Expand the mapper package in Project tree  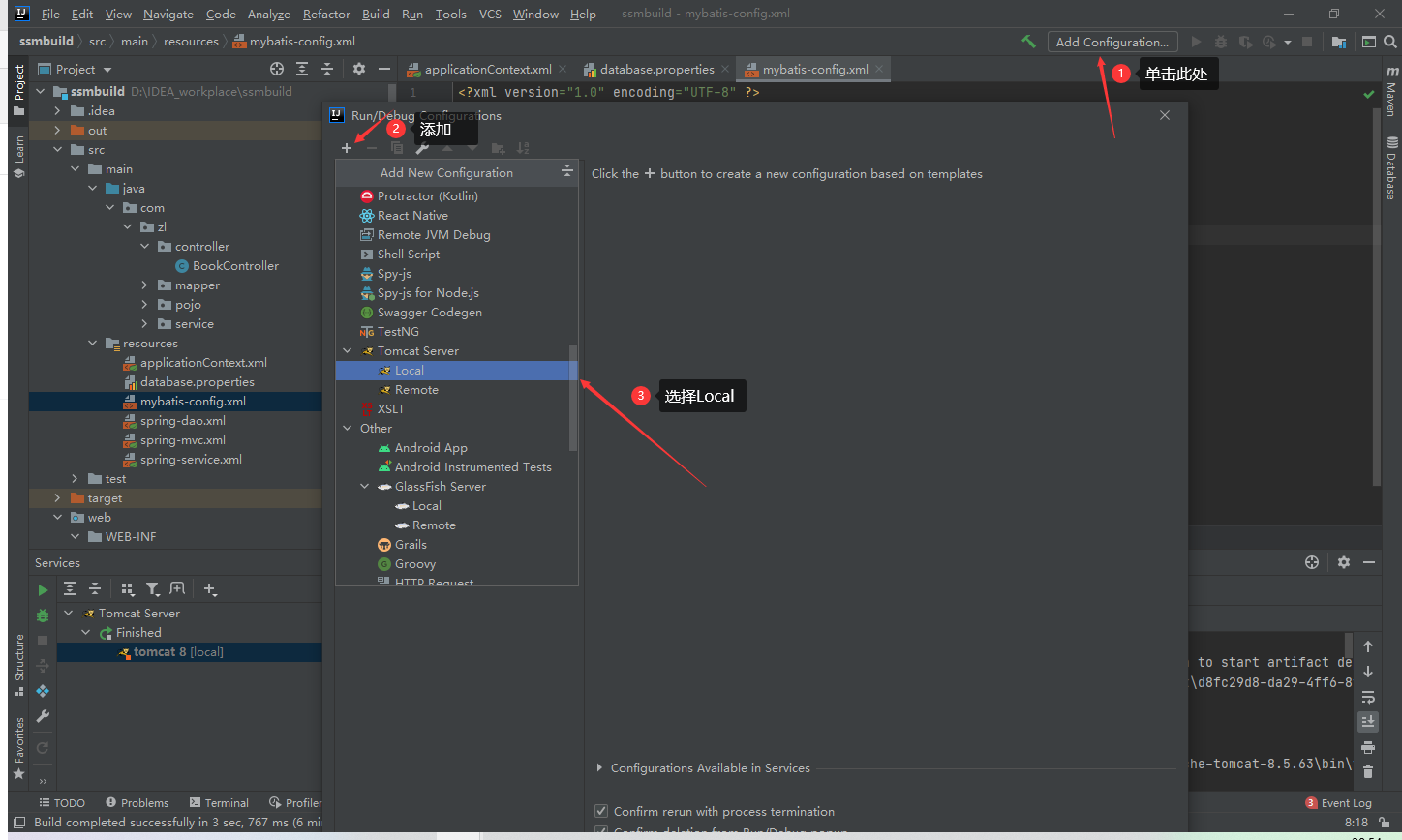(x=144, y=285)
